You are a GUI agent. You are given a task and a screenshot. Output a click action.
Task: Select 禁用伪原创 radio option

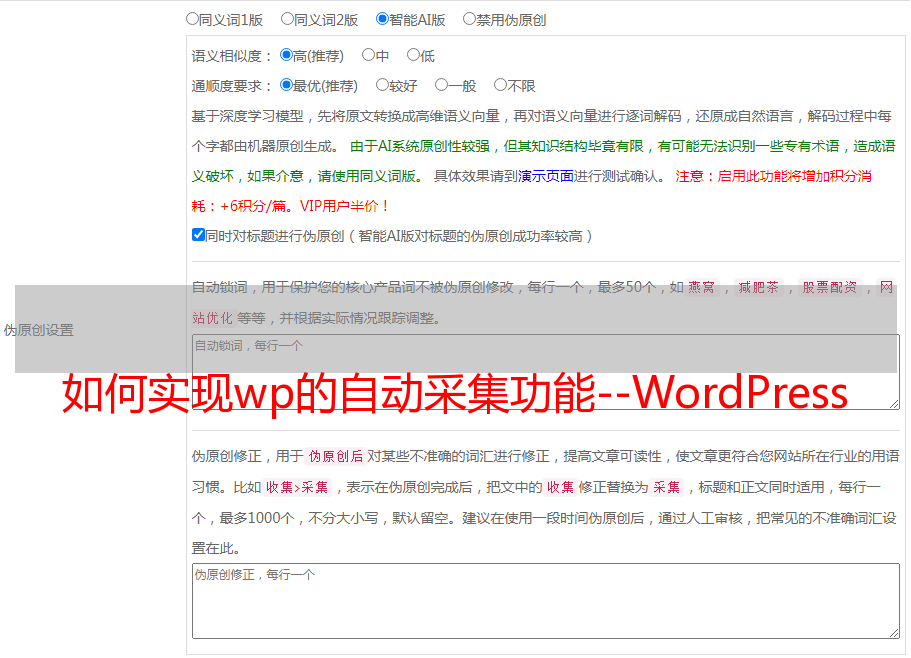pos(469,19)
